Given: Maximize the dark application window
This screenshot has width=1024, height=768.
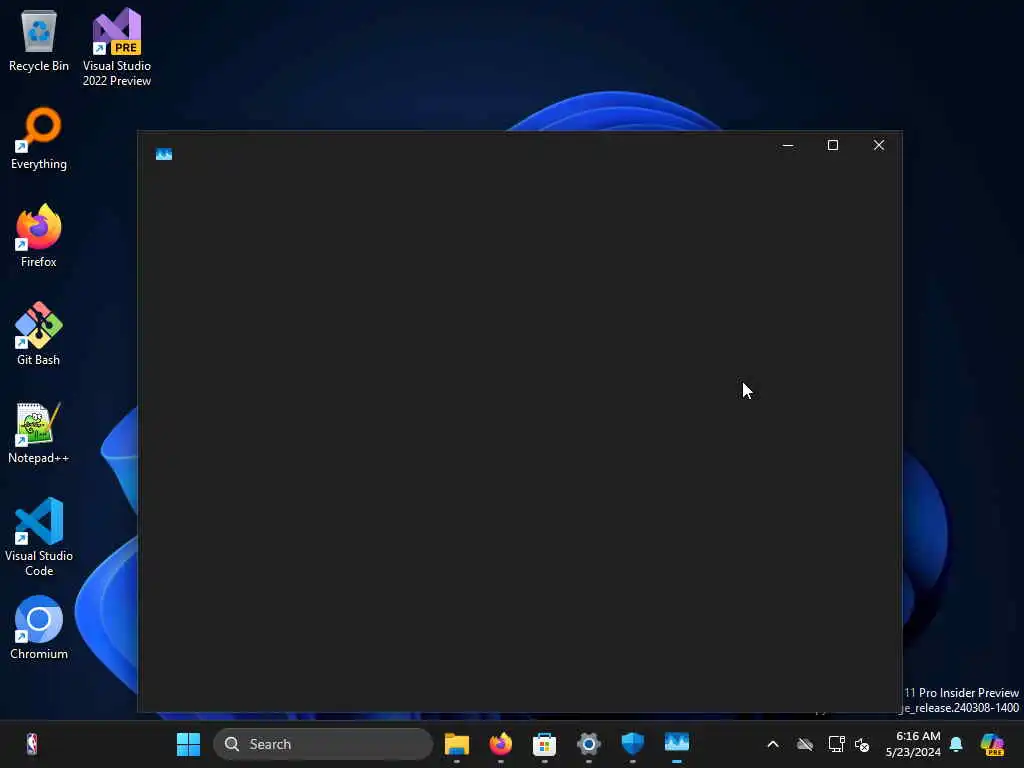Looking at the screenshot, I should click(x=833, y=145).
